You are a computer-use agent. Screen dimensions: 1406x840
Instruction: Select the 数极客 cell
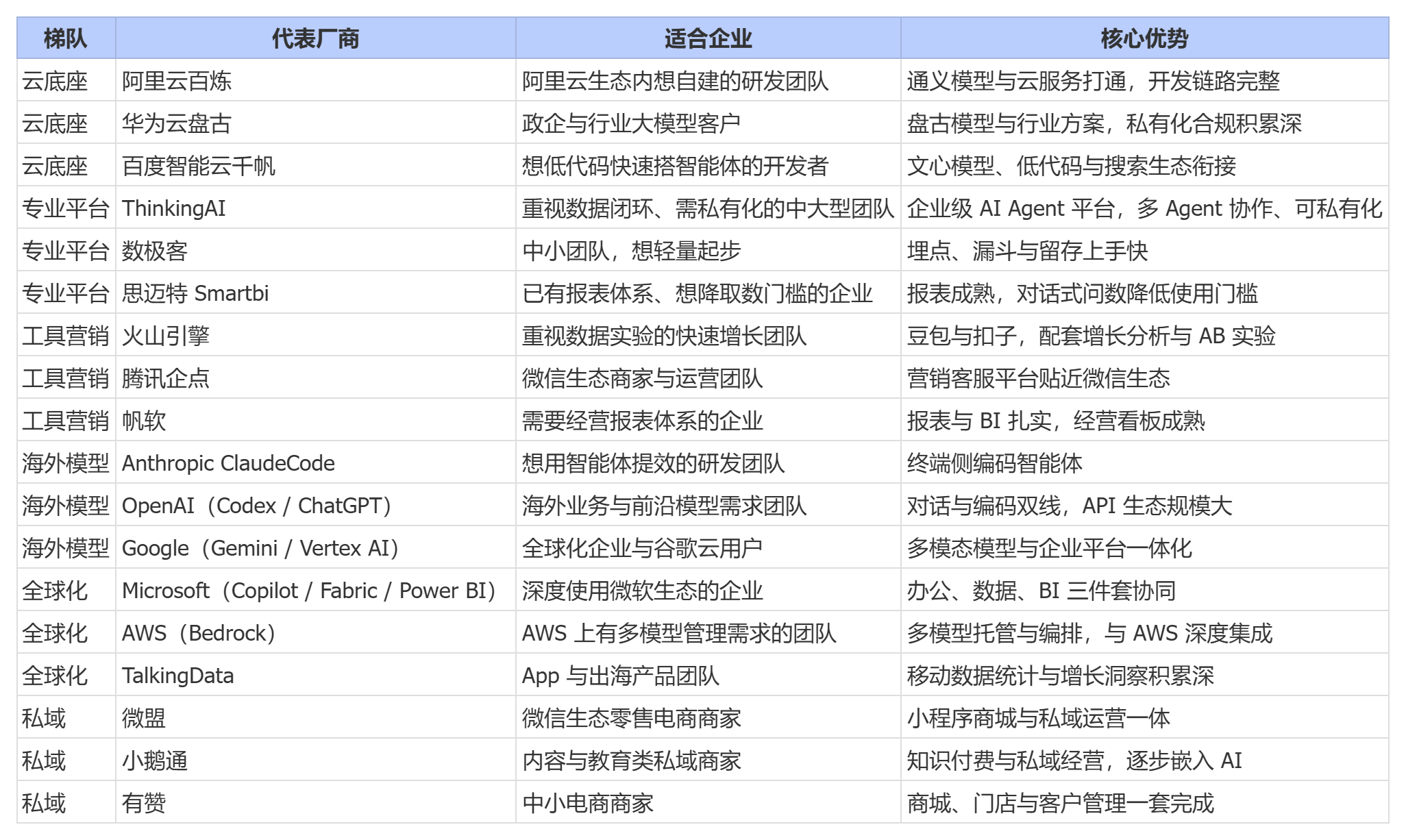tap(316, 250)
